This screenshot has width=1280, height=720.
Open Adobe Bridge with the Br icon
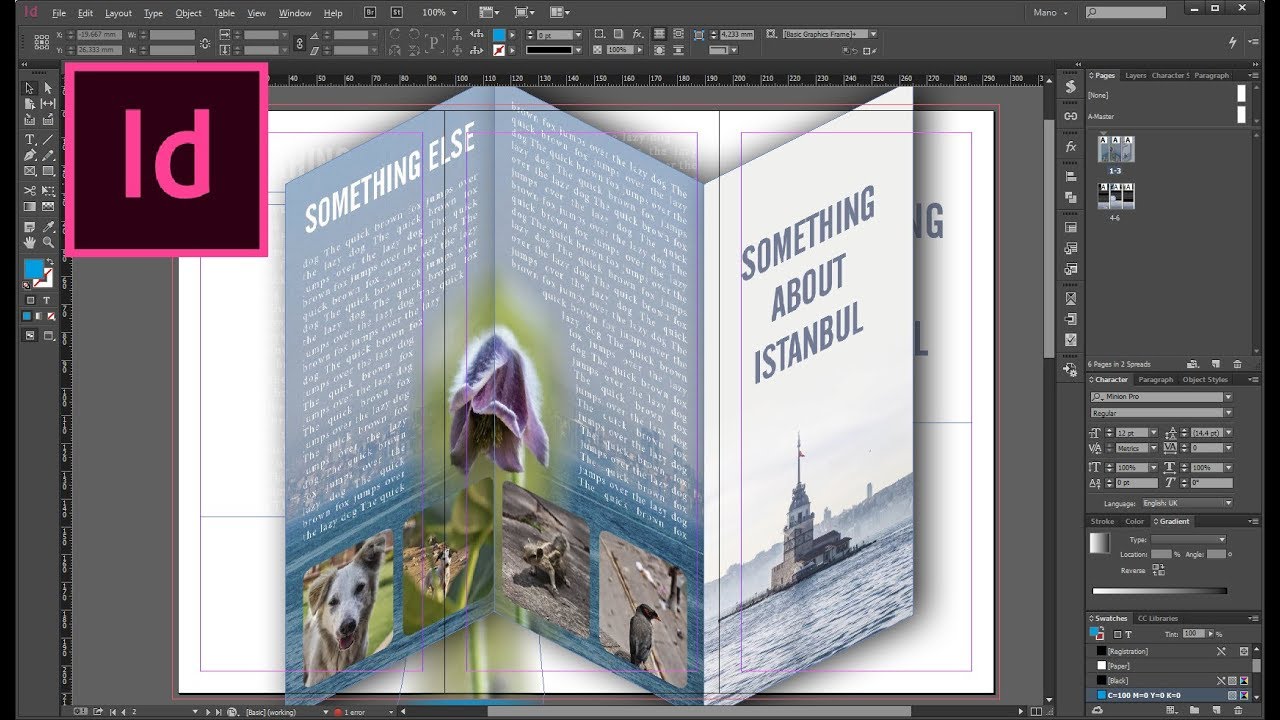(x=370, y=13)
